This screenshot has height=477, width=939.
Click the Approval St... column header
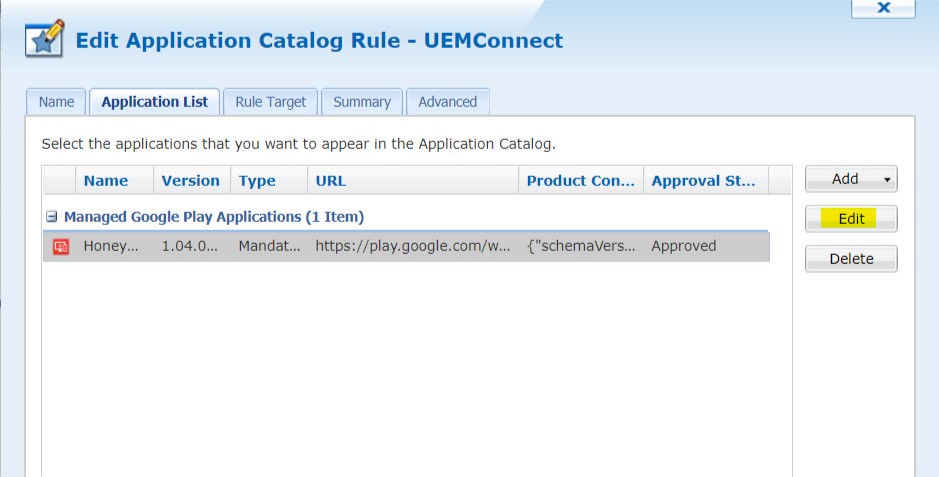point(706,181)
